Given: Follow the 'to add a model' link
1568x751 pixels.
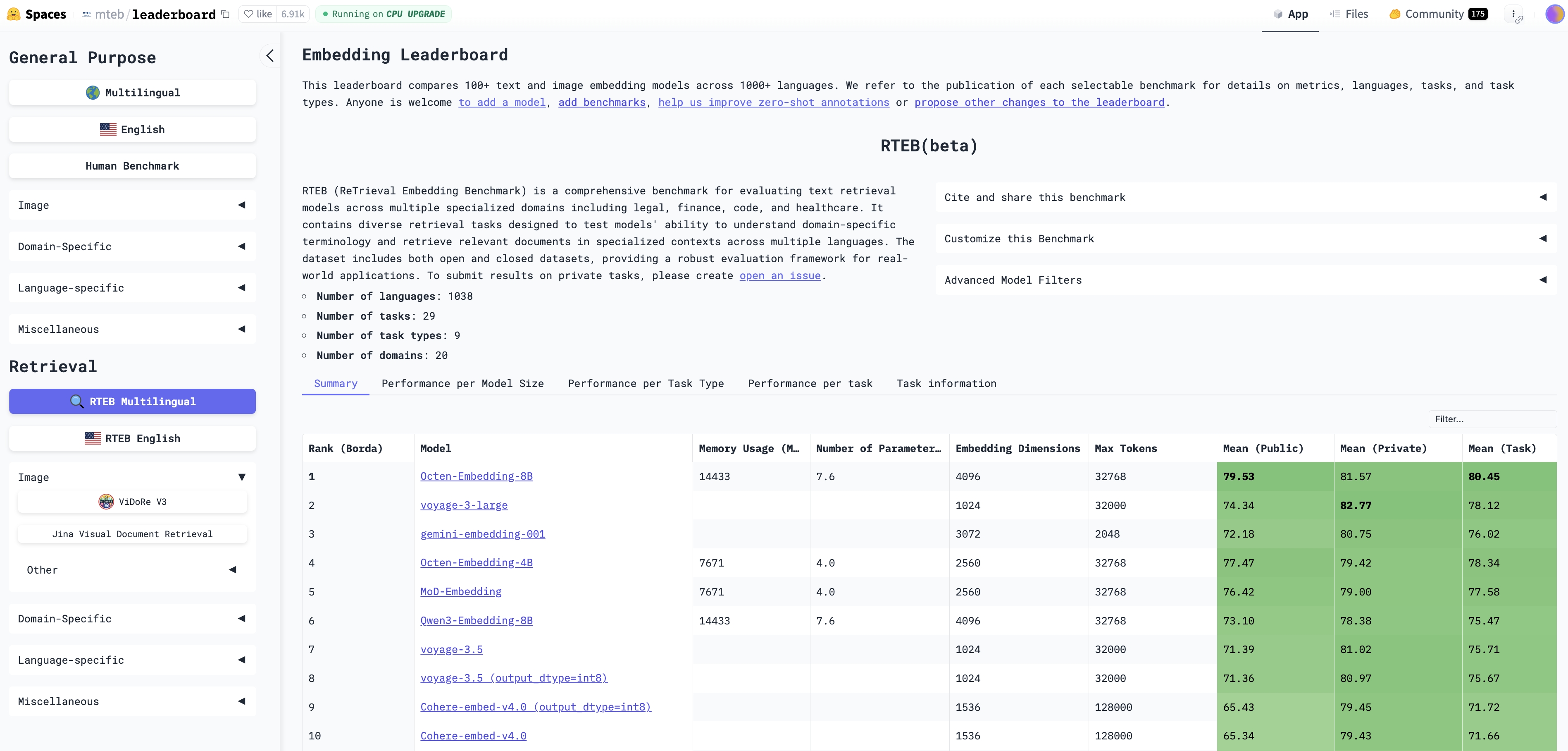Looking at the screenshot, I should [x=502, y=102].
